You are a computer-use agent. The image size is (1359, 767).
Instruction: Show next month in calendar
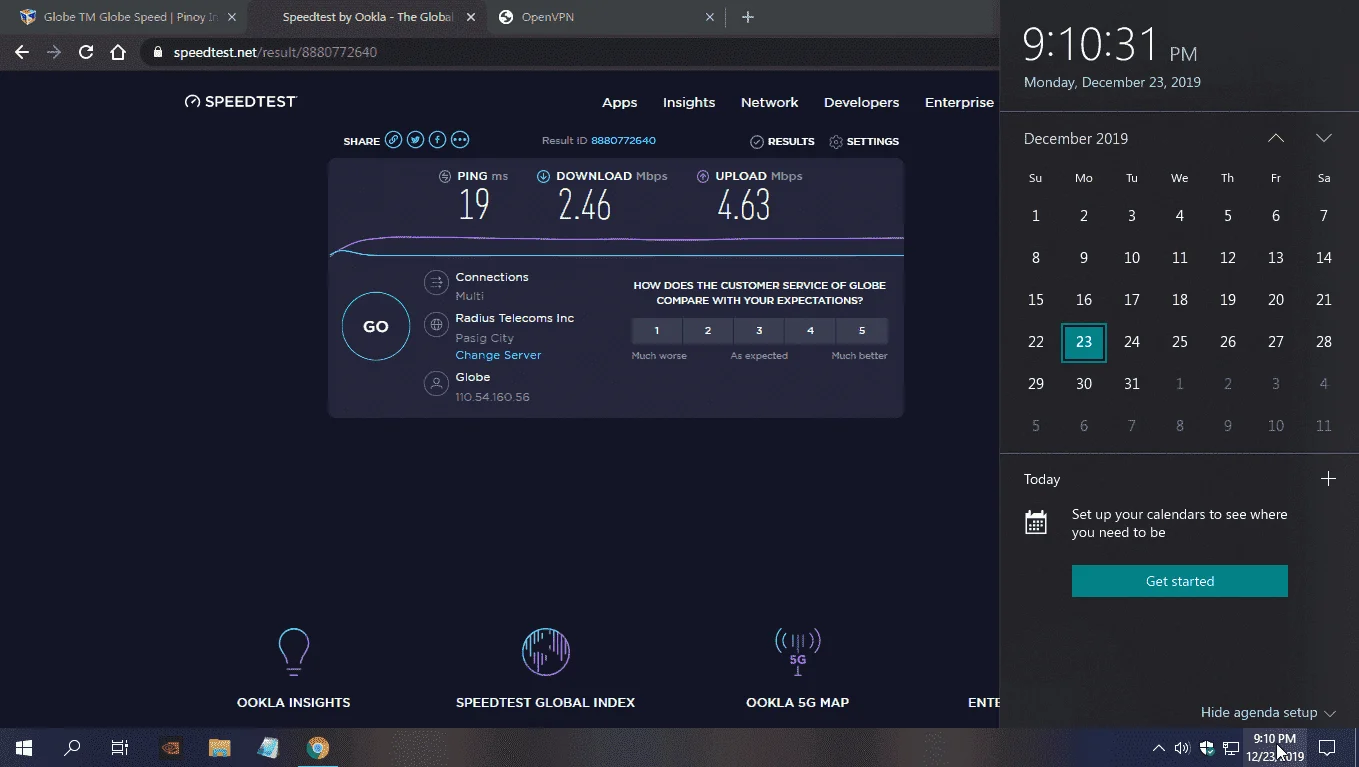click(1324, 138)
